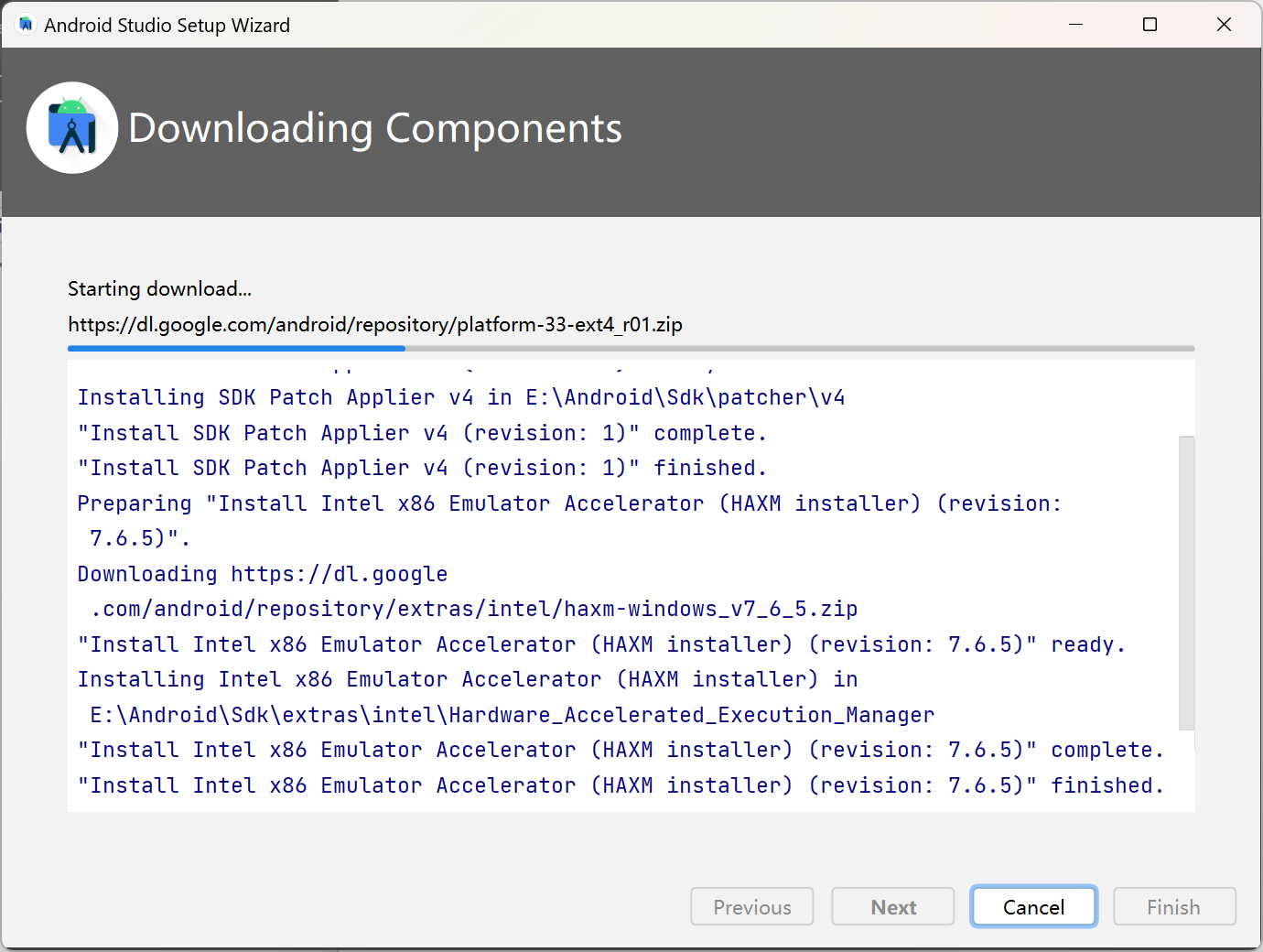Click HAXM installer log line ending 'ready.'
The height and width of the screenshot is (952, 1263).
(x=601, y=644)
